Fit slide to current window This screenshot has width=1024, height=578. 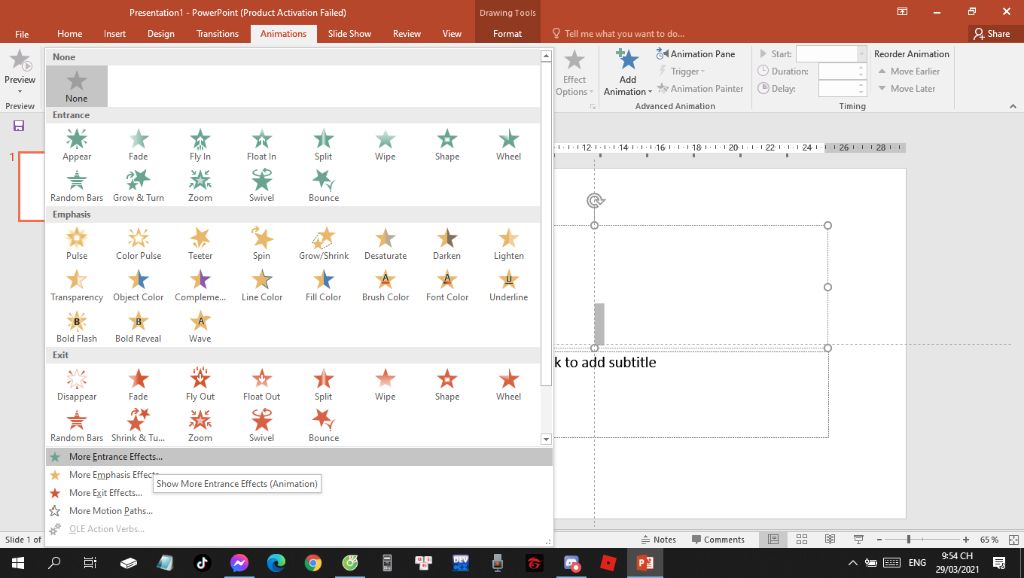[x=1014, y=539]
